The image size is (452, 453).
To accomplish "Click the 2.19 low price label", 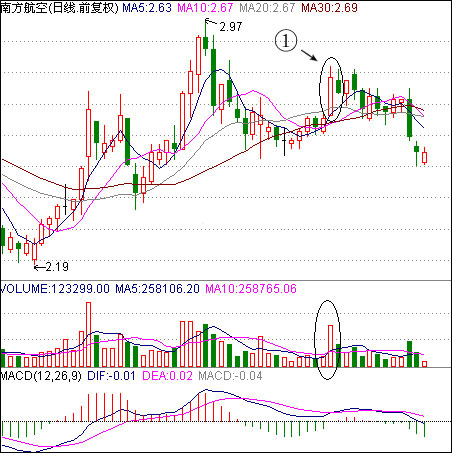I will (57, 267).
